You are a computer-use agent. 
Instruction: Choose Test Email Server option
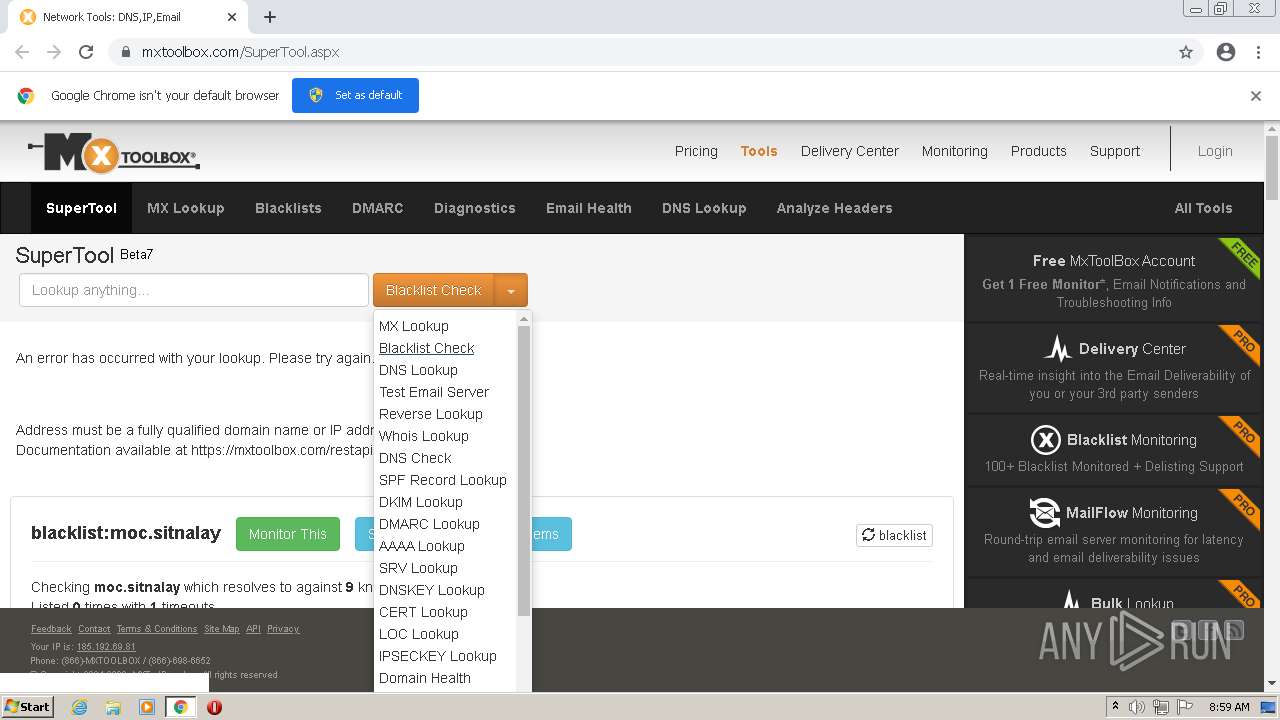[434, 392]
